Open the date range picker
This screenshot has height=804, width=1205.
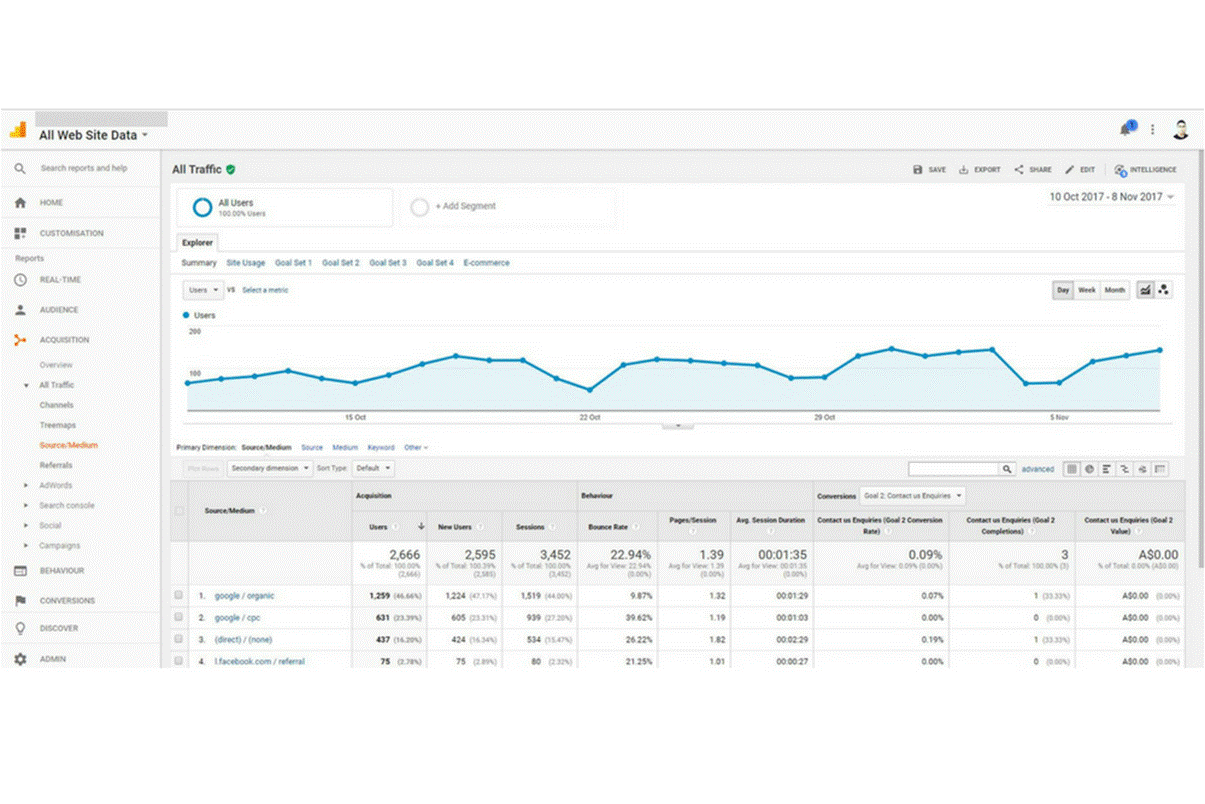point(1111,197)
